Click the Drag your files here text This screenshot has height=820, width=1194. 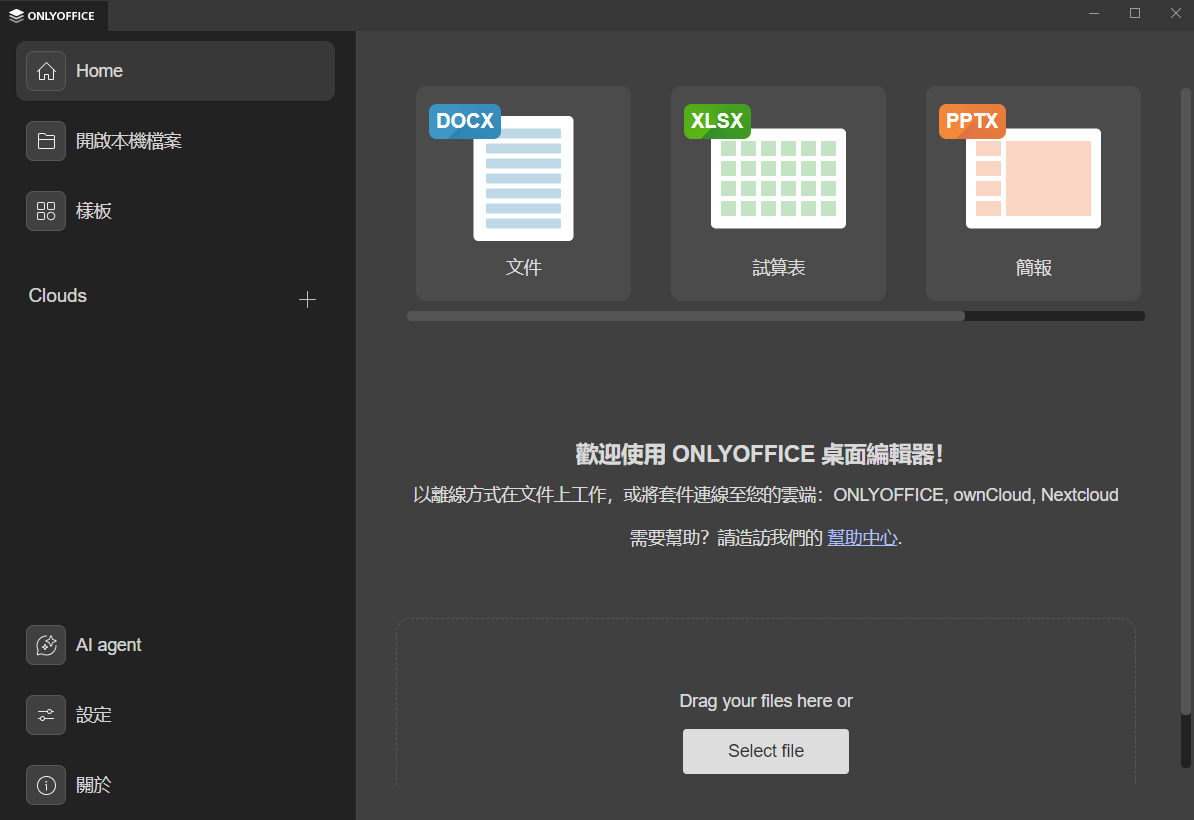point(765,700)
